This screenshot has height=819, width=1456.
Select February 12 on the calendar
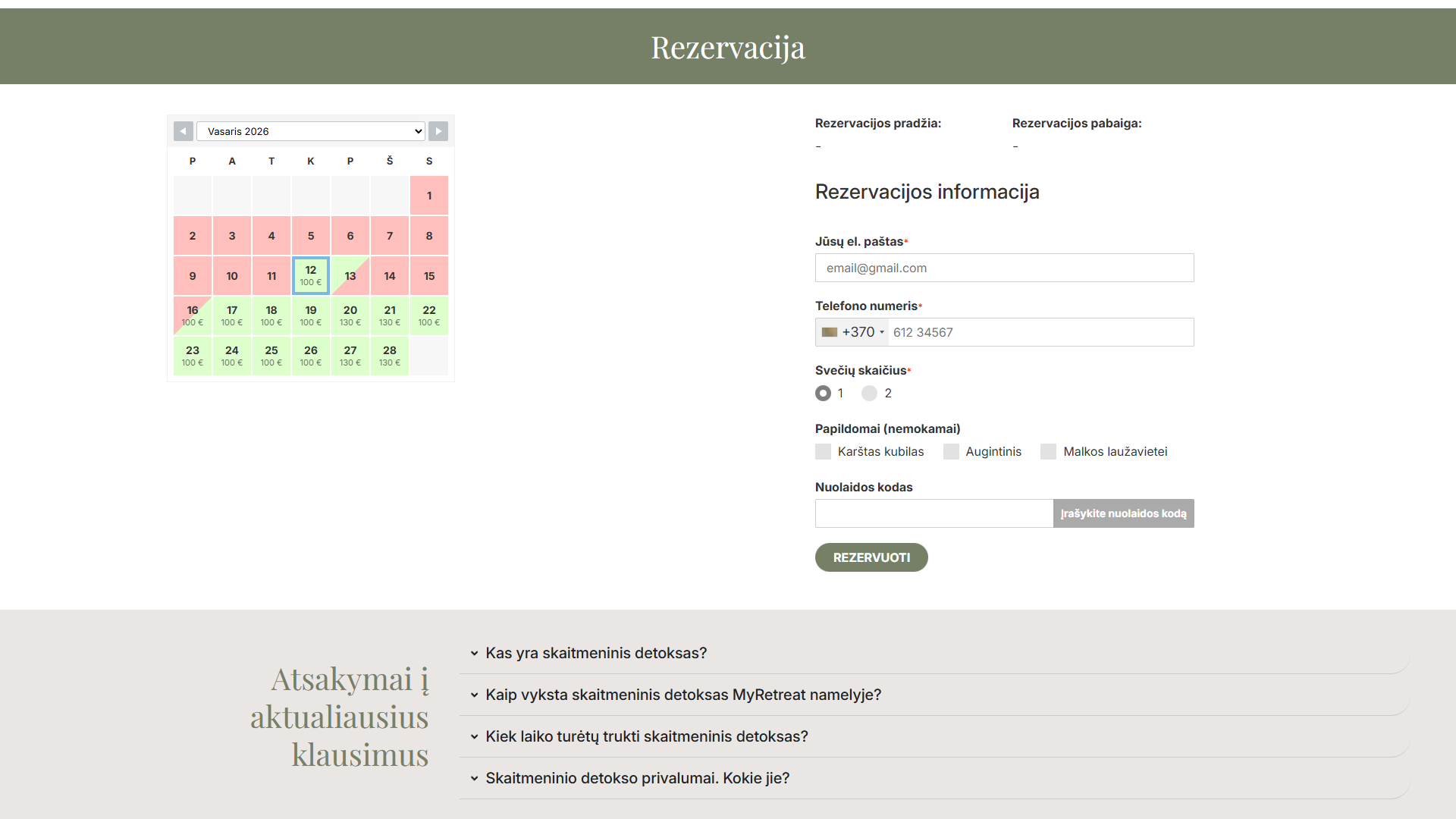coord(311,275)
